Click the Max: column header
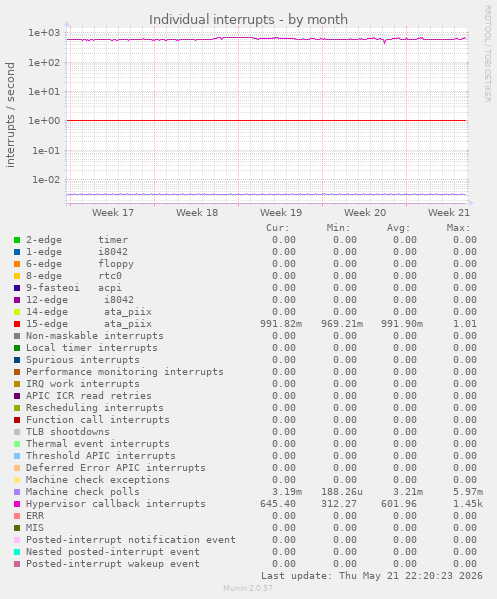 coord(458,228)
